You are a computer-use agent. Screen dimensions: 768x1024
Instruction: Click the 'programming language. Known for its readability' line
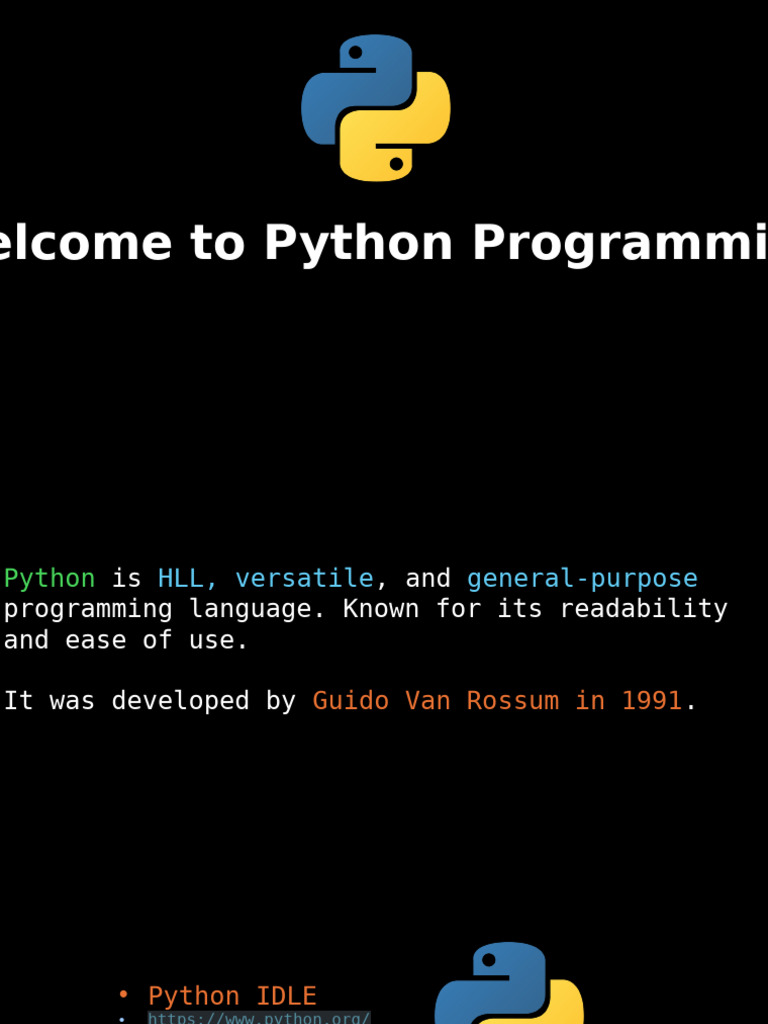click(366, 609)
